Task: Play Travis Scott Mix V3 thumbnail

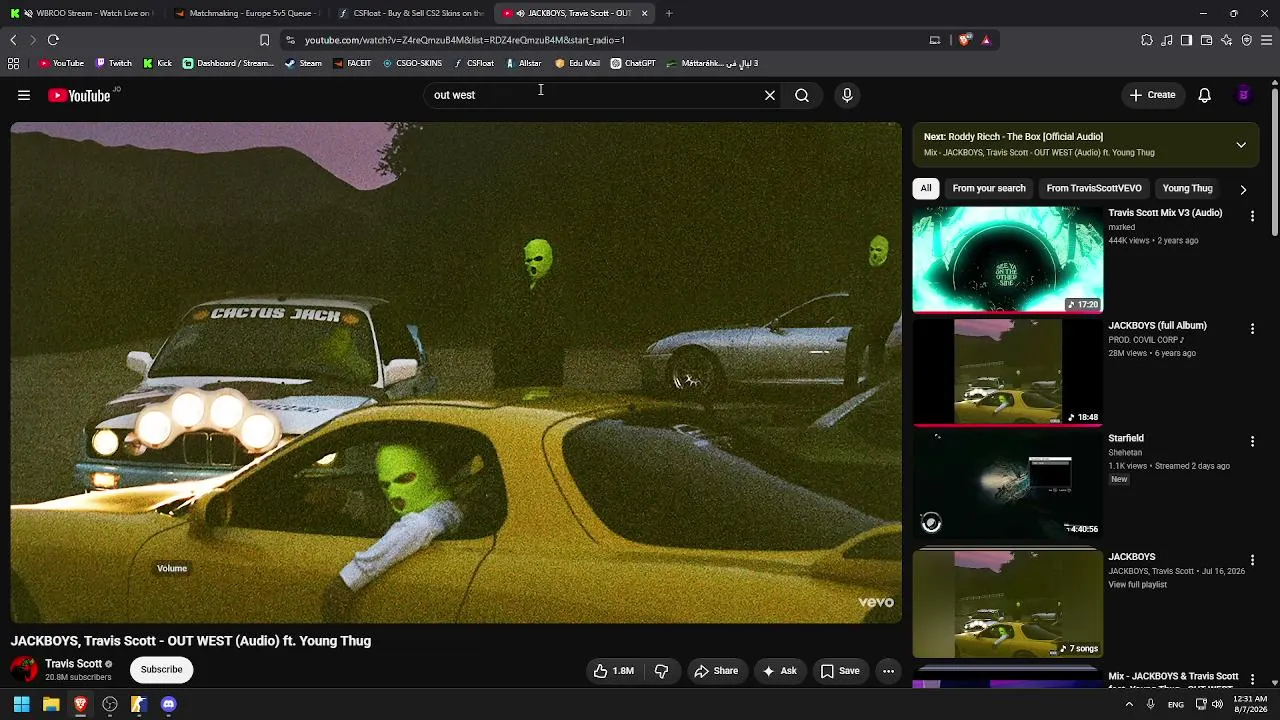Action: pos(1008,260)
